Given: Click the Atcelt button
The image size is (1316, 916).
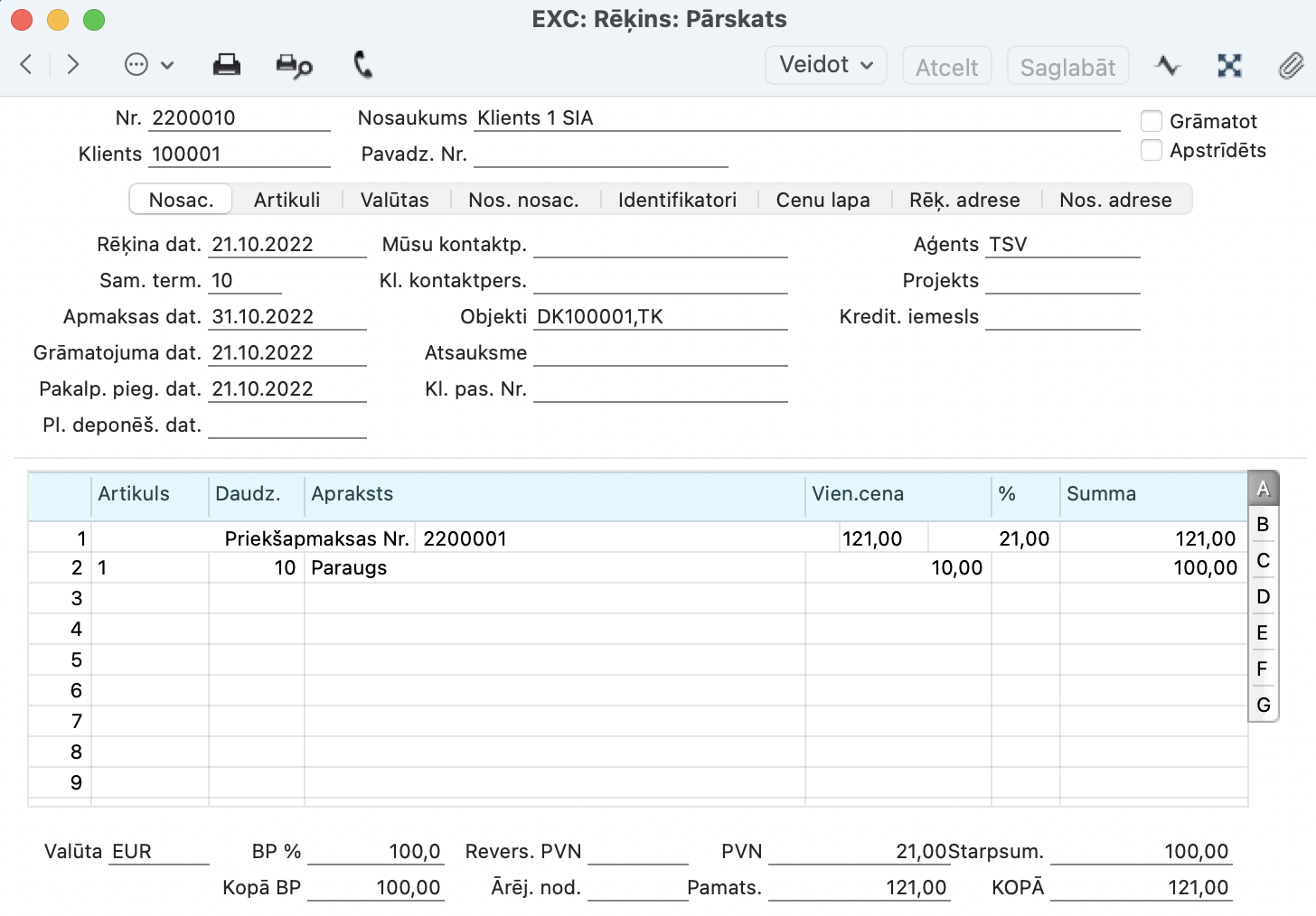Looking at the screenshot, I should click(946, 67).
